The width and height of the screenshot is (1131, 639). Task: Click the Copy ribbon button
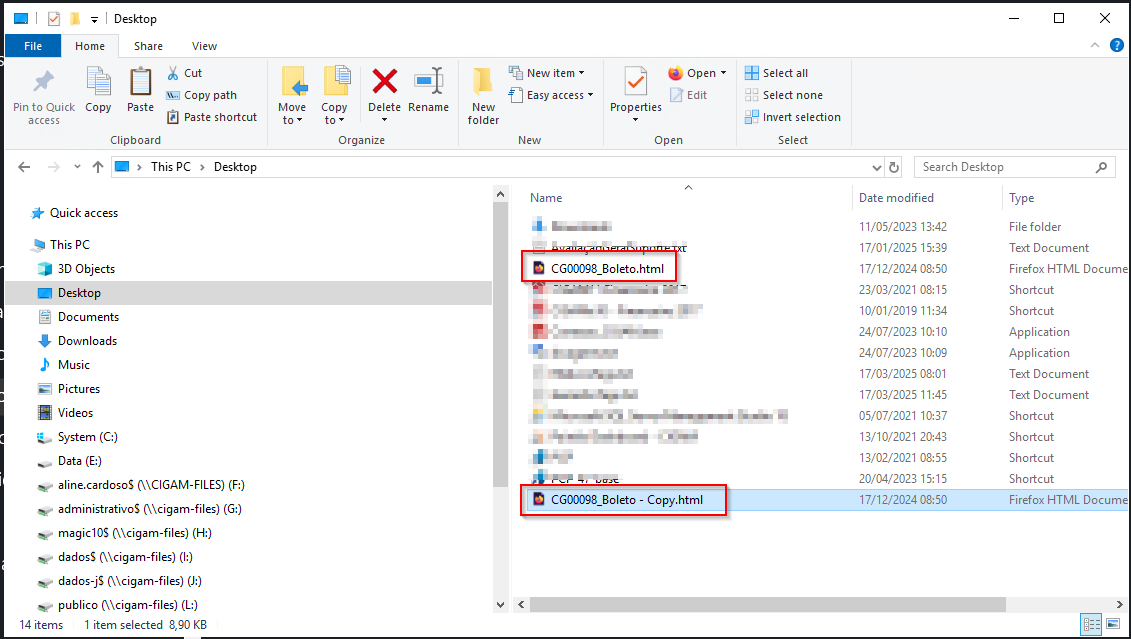[98, 91]
